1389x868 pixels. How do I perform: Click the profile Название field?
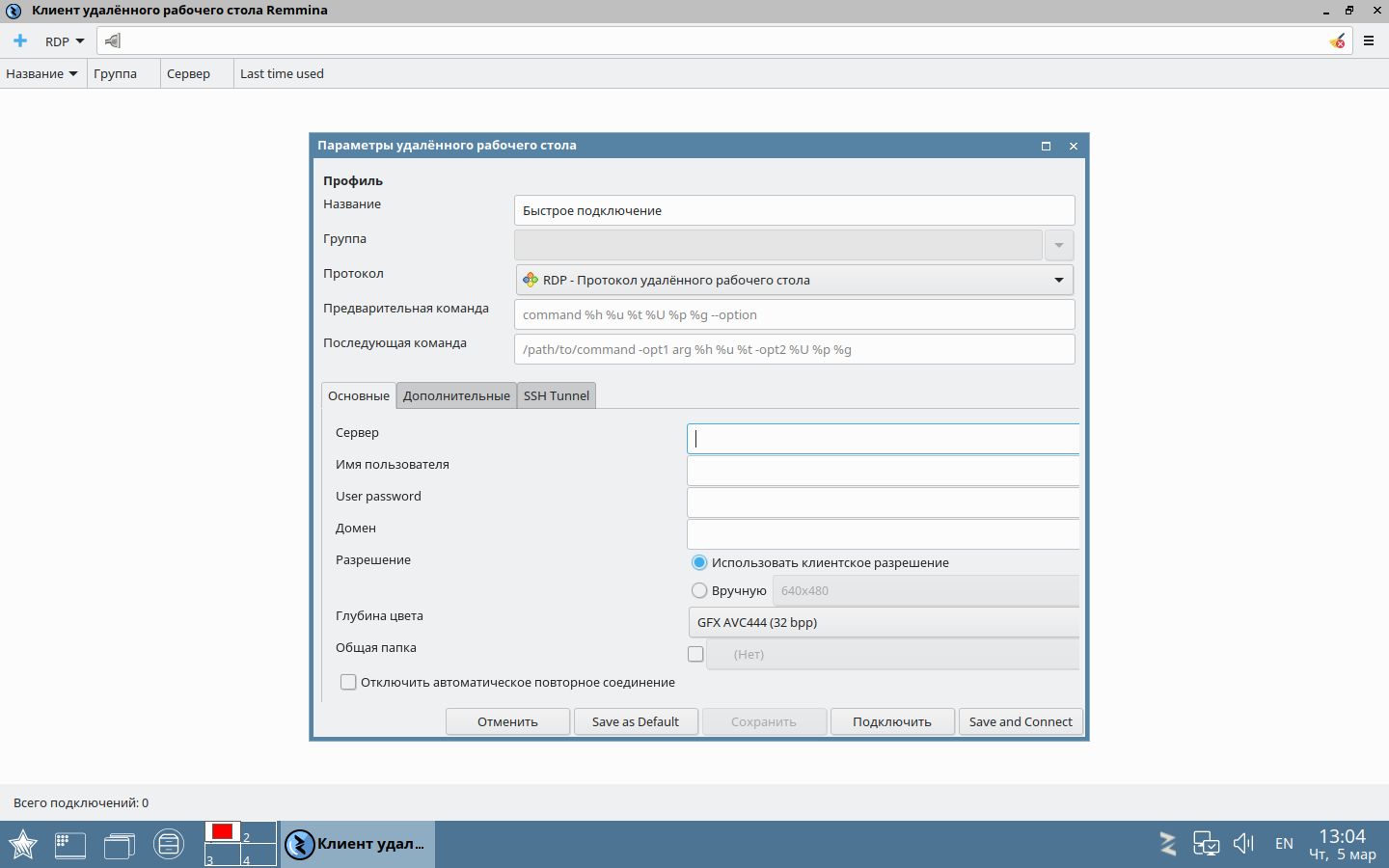(794, 210)
